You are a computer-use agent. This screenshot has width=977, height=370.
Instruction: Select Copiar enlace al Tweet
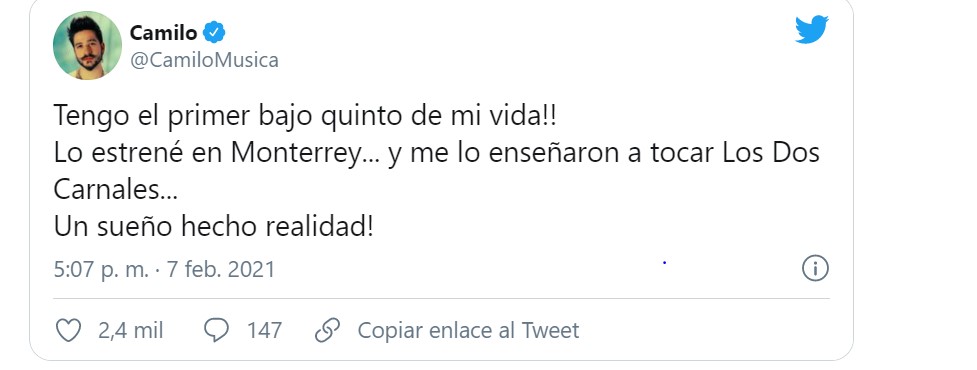point(468,330)
